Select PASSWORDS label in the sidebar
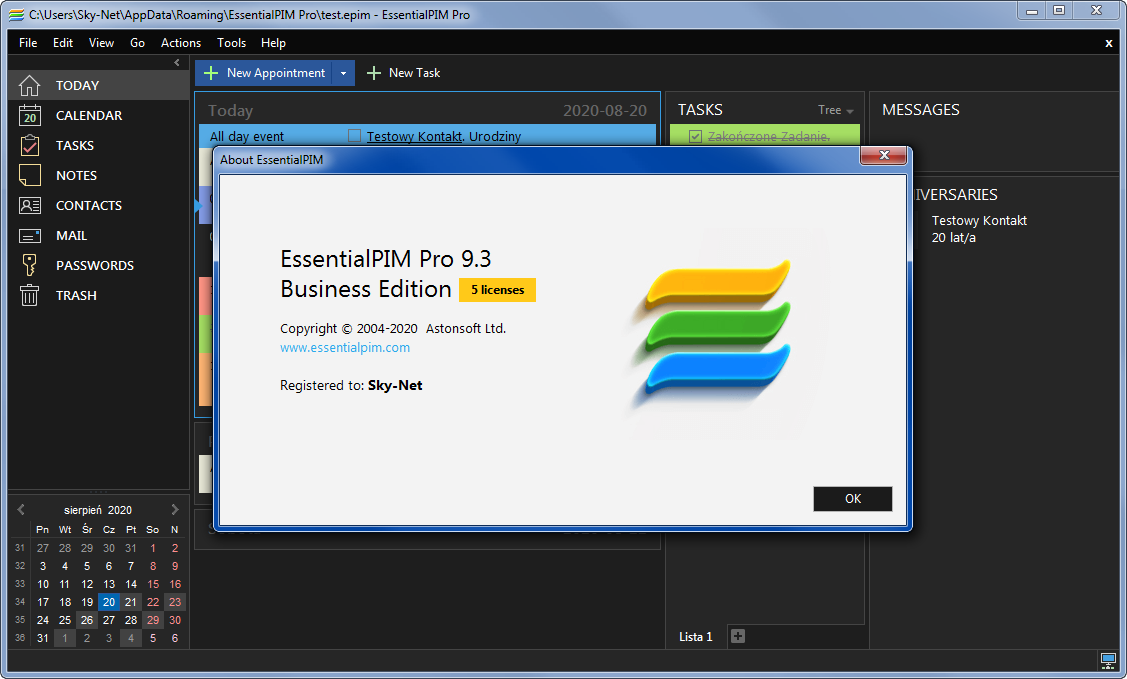1127x679 pixels. [95, 265]
